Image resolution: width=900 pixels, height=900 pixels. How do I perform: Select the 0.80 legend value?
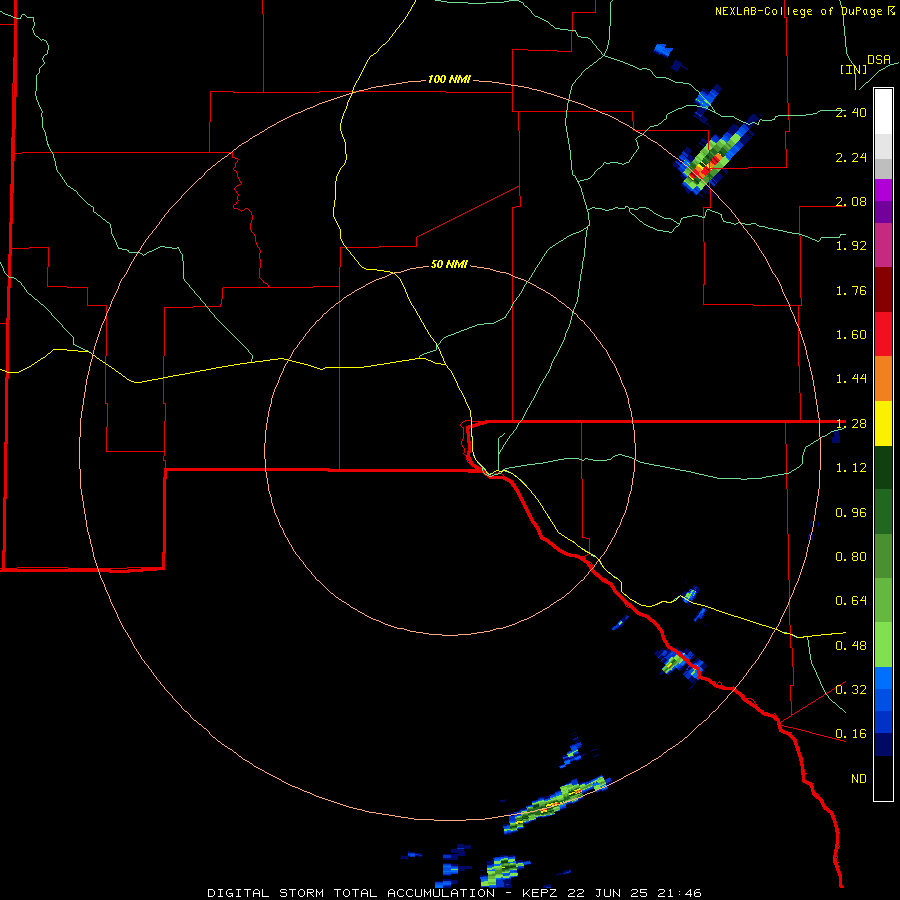click(851, 557)
